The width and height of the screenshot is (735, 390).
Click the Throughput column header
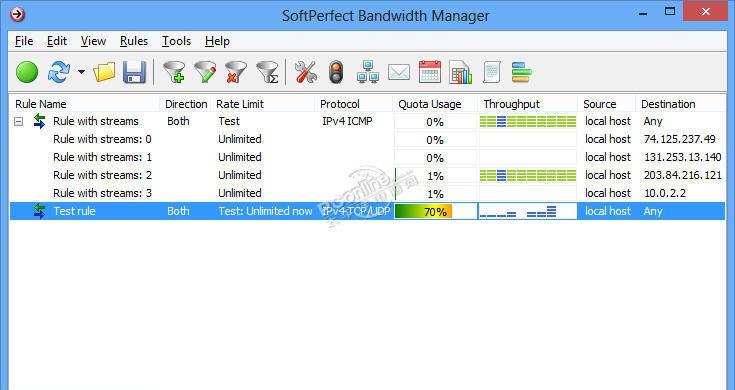click(528, 104)
